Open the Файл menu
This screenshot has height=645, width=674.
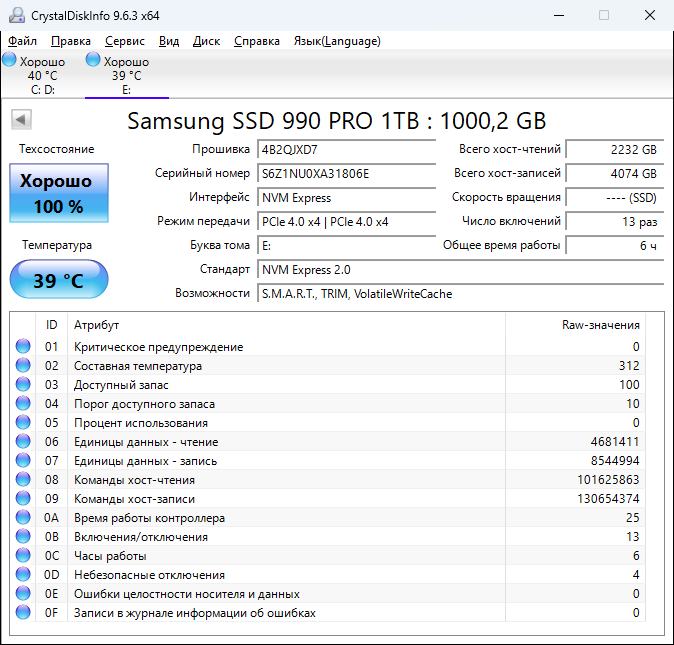tap(22, 41)
